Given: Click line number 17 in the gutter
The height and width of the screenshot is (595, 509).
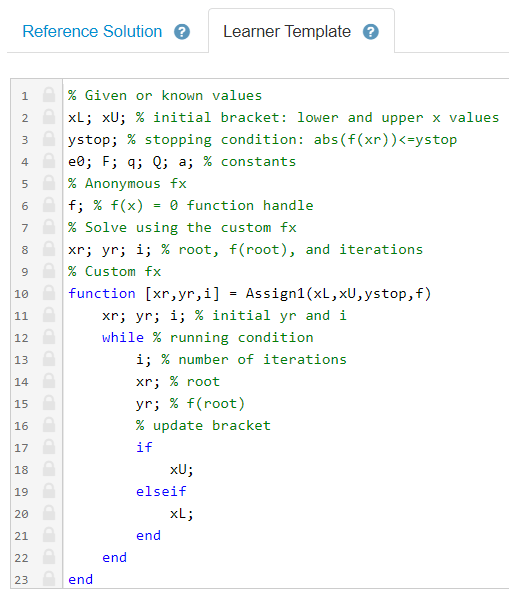Looking at the screenshot, I should [x=21, y=448].
